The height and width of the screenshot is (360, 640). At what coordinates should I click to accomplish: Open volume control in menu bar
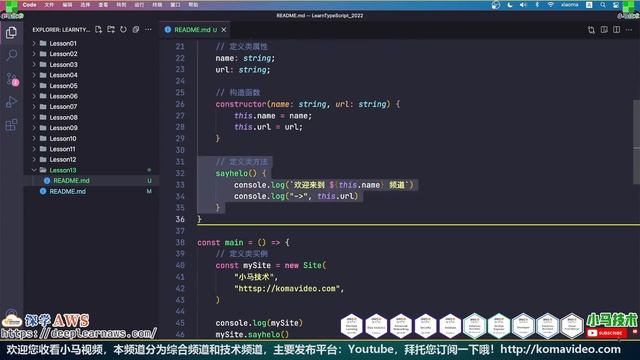[x=523, y=5]
